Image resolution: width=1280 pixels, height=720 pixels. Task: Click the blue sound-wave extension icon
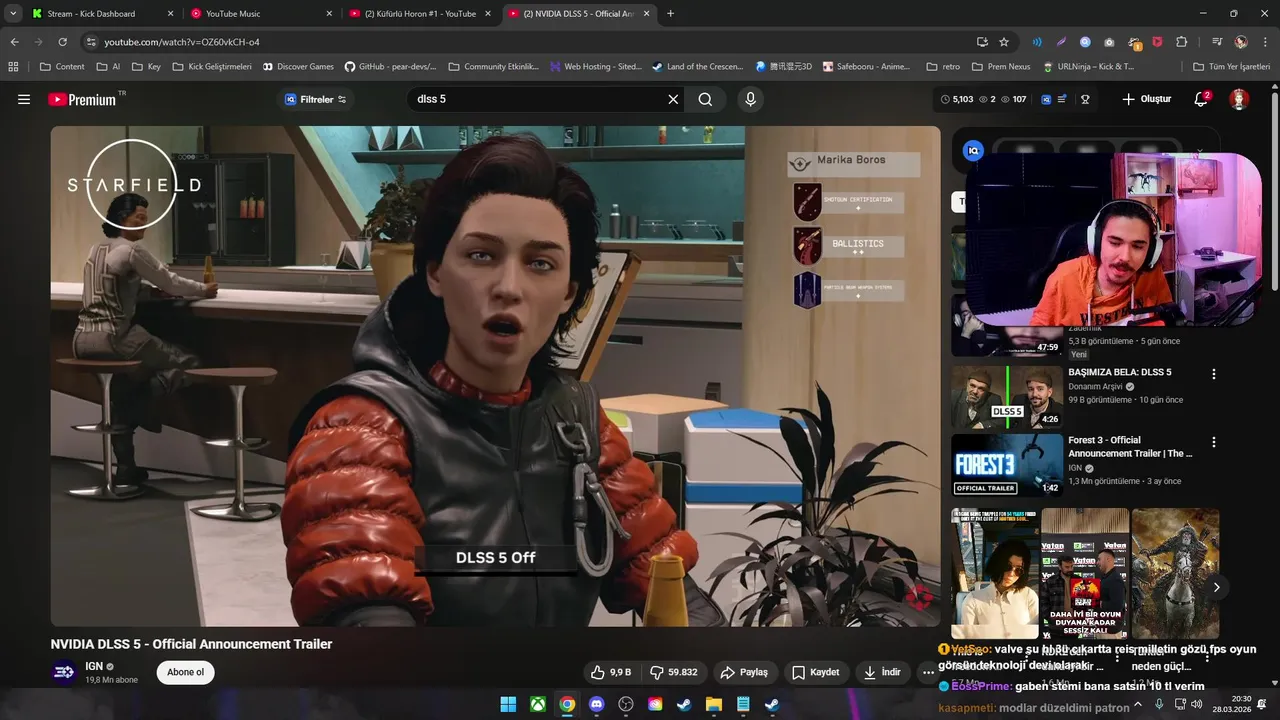1037,42
